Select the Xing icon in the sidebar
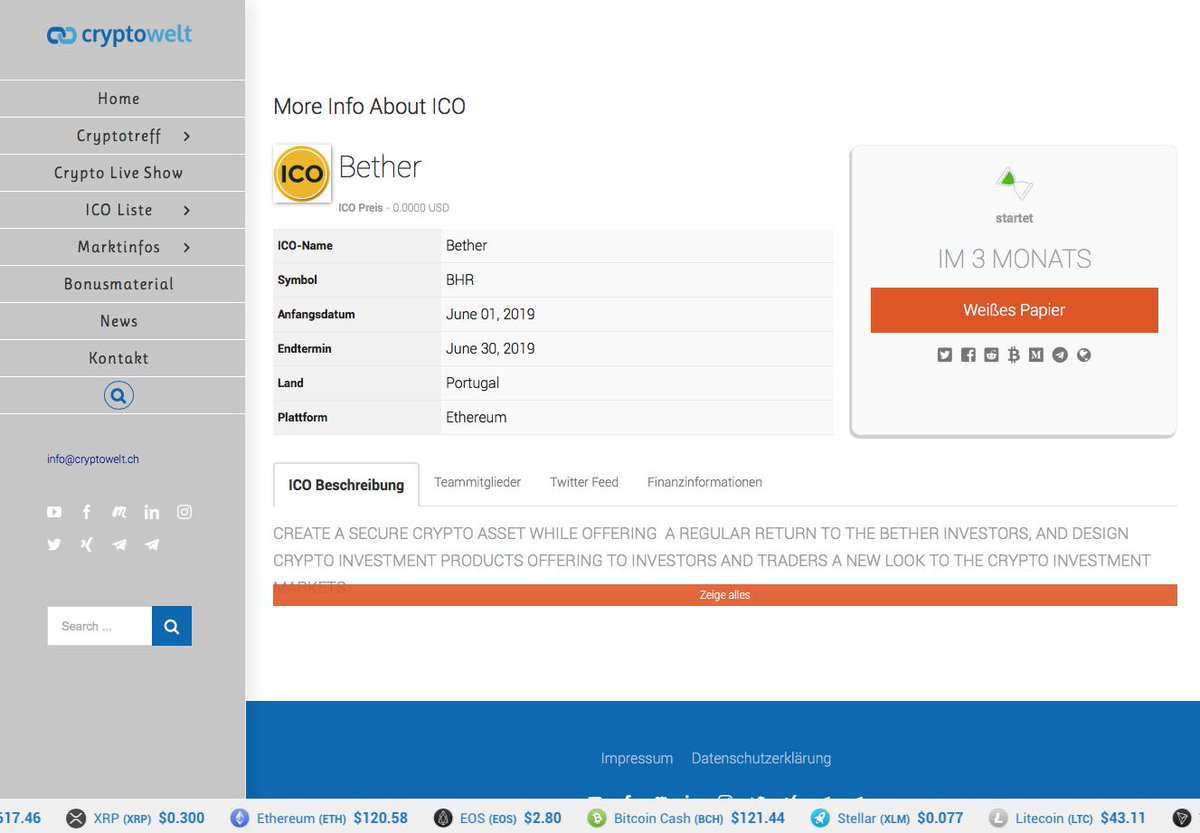The height and width of the screenshot is (833, 1200). (86, 544)
